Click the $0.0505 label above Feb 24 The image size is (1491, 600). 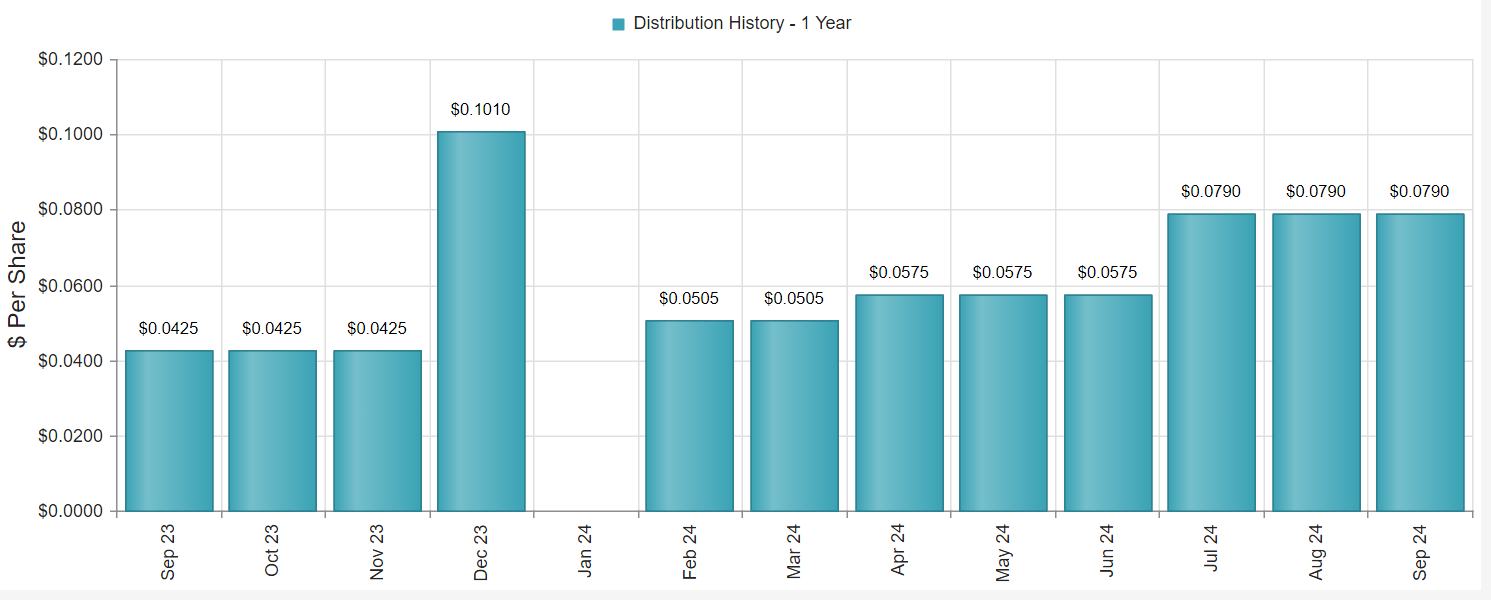pyautogui.click(x=689, y=299)
